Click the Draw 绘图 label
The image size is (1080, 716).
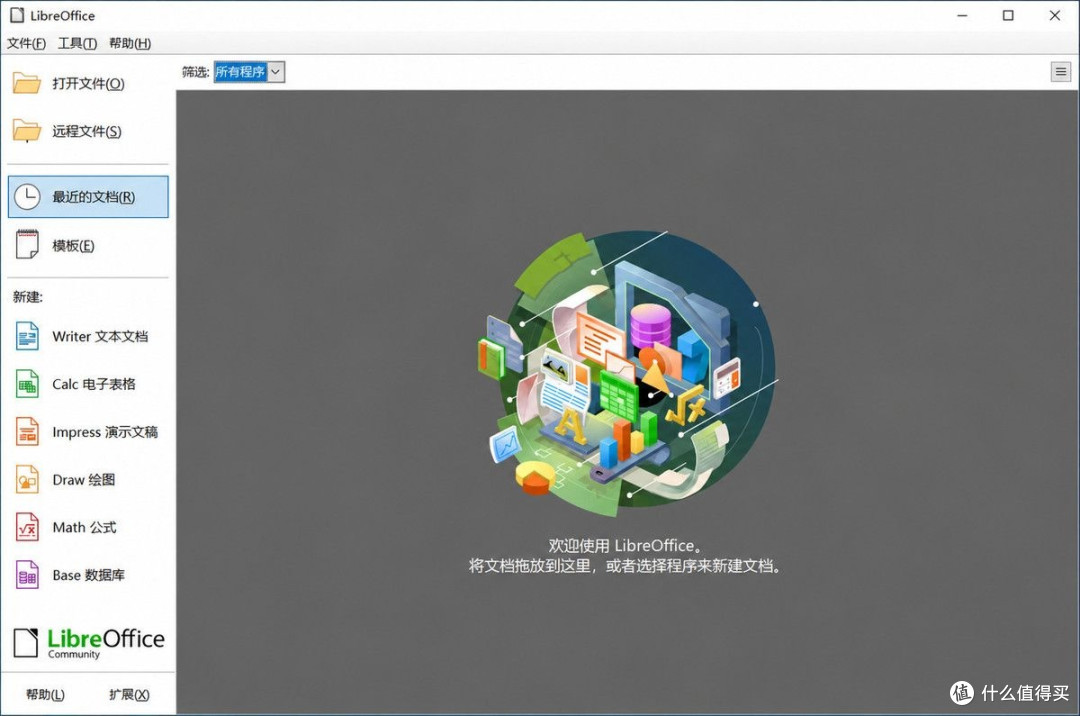click(x=83, y=480)
